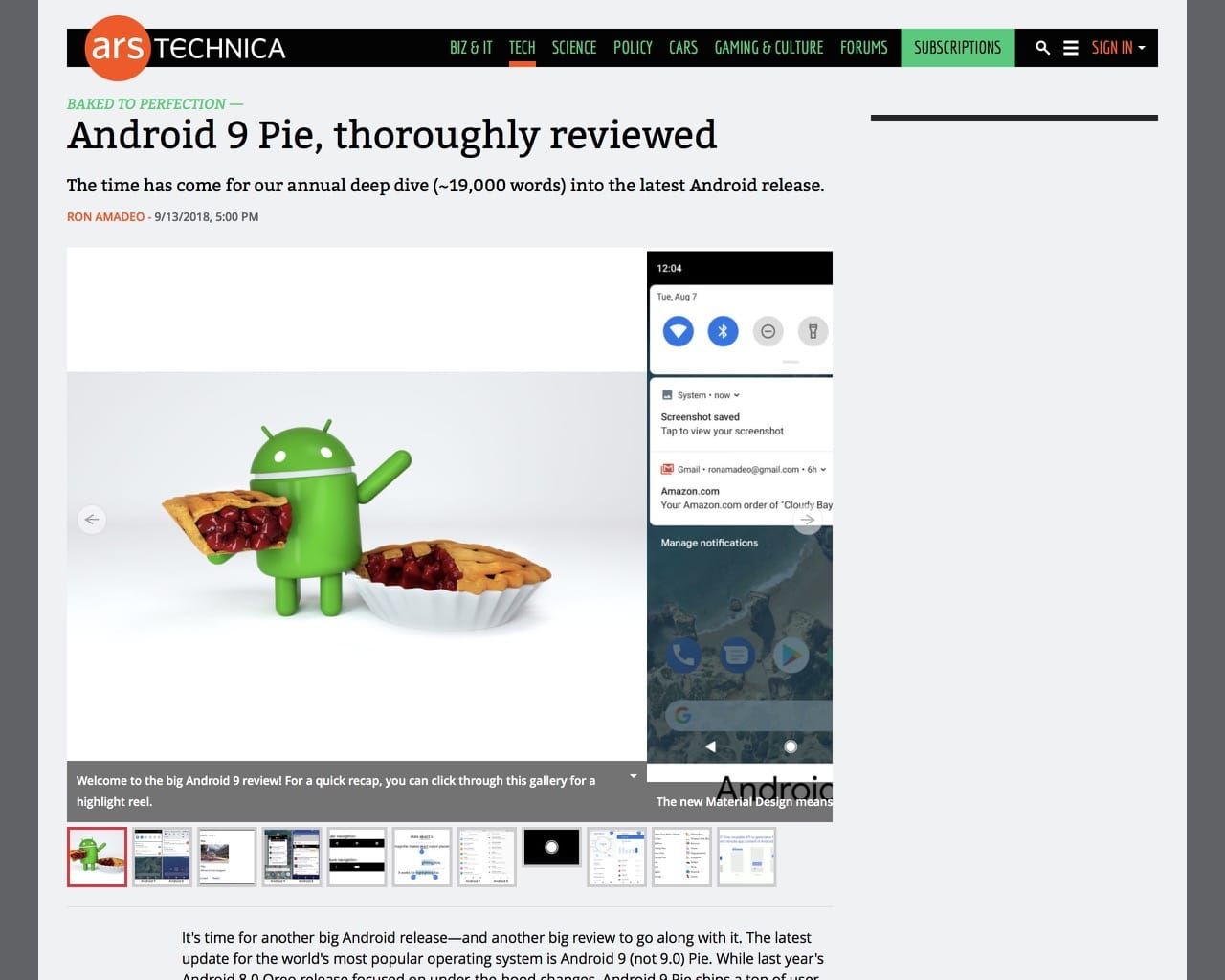Open the hamburger menu icon
This screenshot has width=1225, height=980.
tap(1071, 48)
